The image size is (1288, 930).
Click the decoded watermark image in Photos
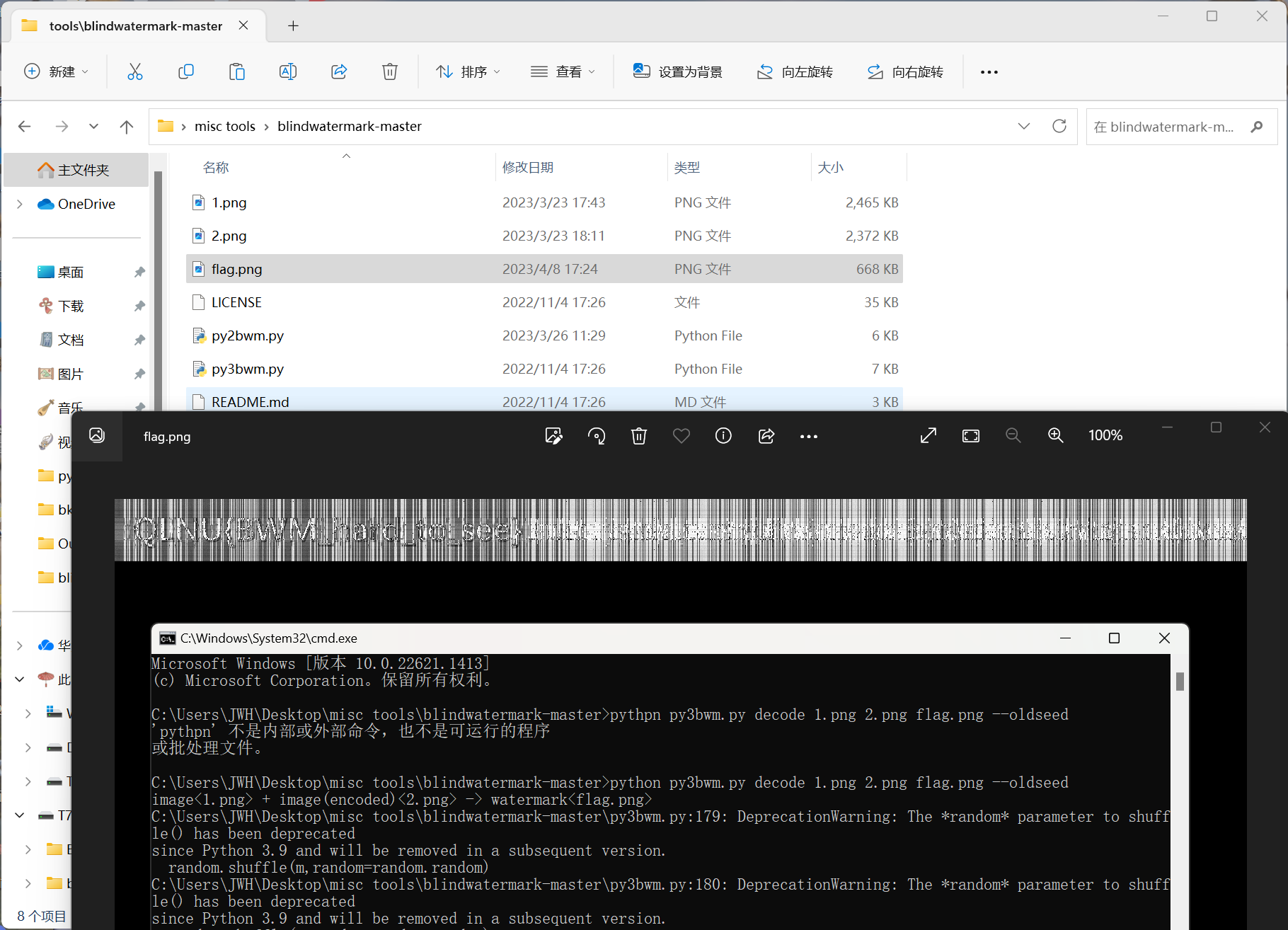[681, 530]
